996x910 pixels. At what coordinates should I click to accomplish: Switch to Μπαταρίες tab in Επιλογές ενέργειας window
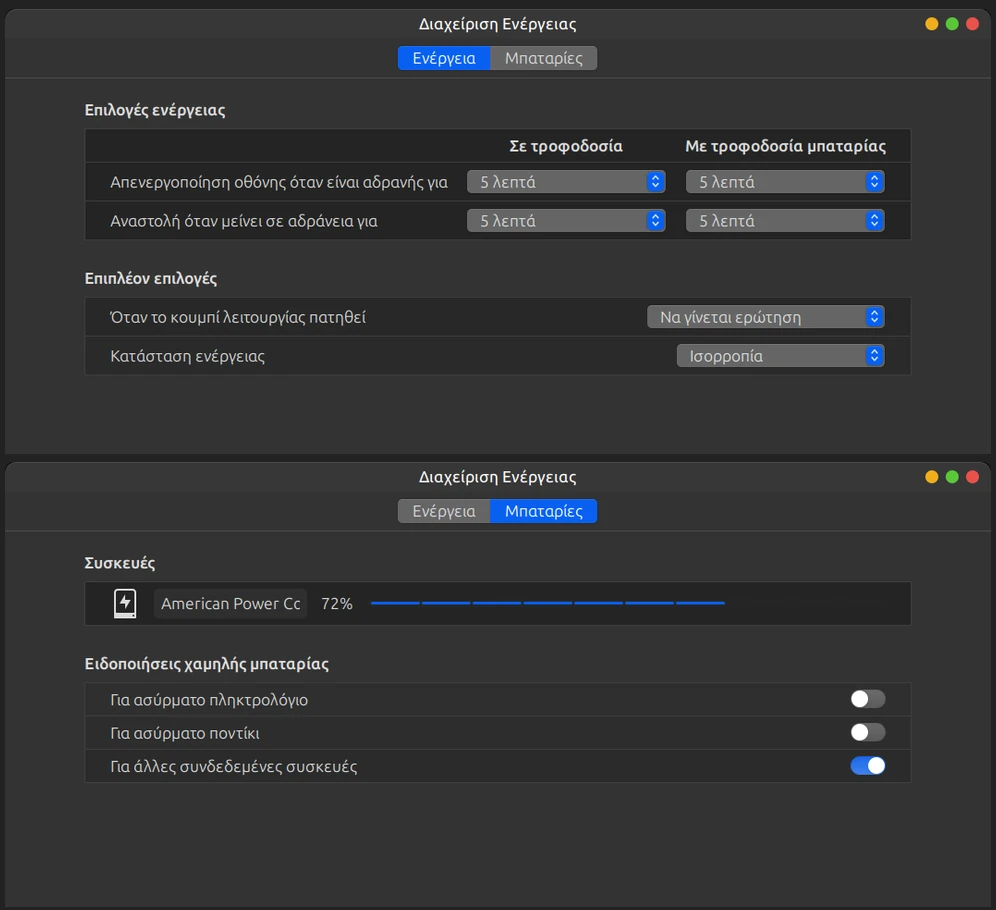tap(544, 58)
